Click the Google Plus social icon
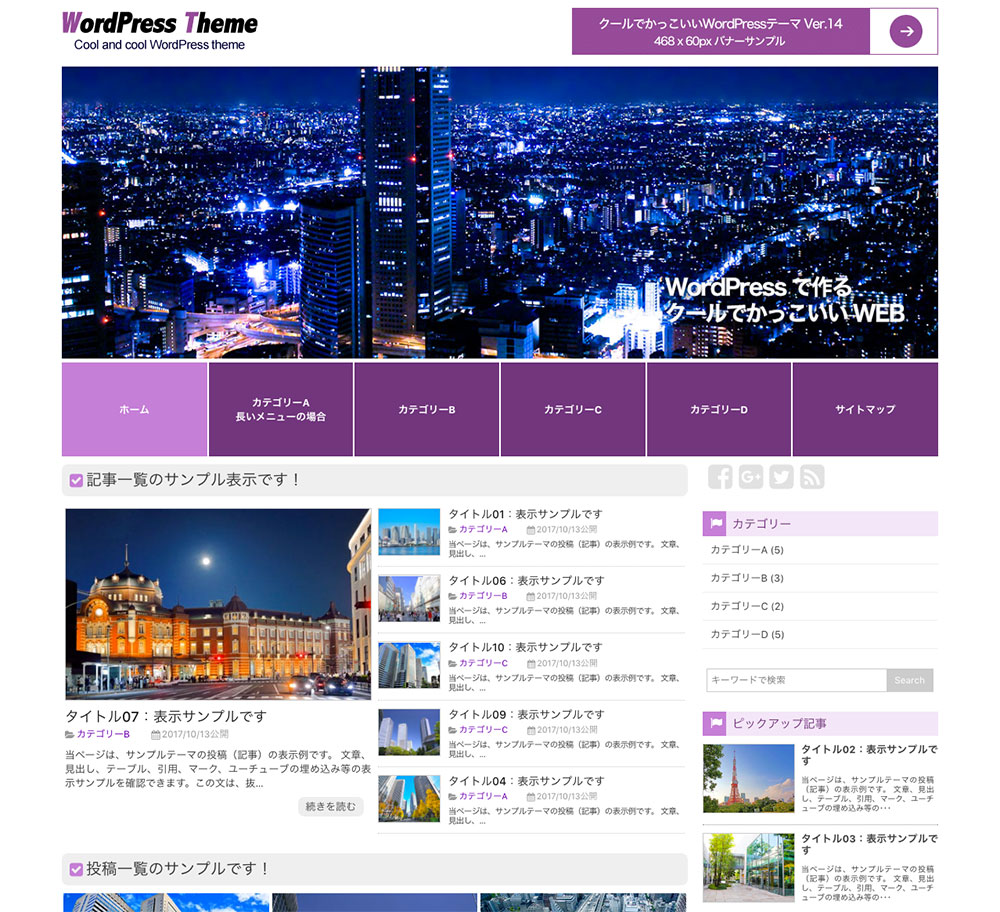Screen dimensions: 1000x912 [751, 476]
